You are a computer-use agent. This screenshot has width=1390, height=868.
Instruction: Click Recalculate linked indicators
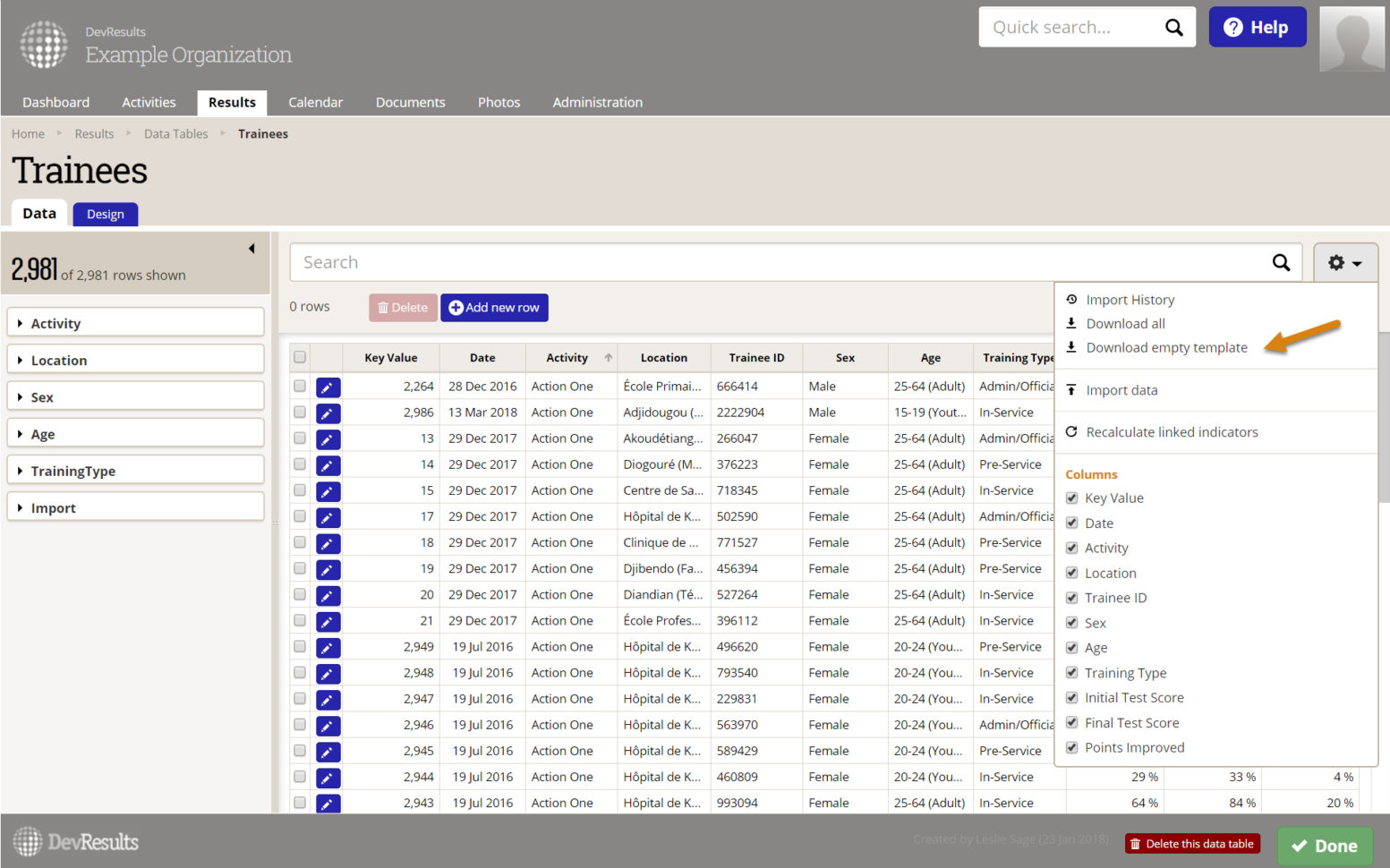[1172, 432]
